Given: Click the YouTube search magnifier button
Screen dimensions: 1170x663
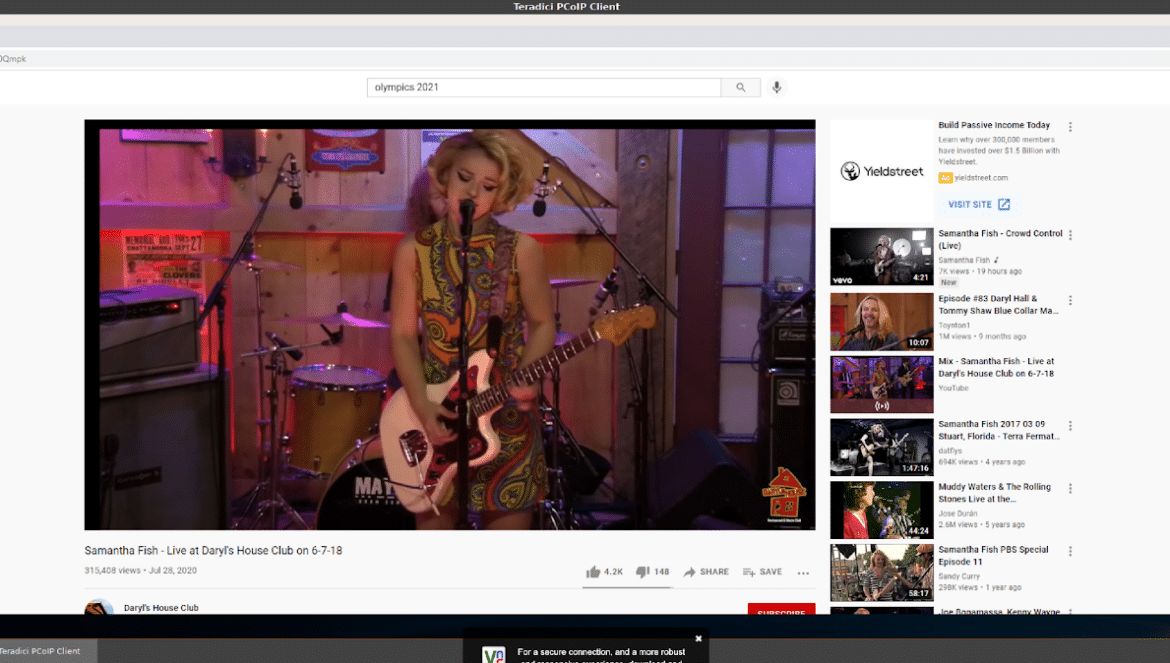Looking at the screenshot, I should coord(740,87).
